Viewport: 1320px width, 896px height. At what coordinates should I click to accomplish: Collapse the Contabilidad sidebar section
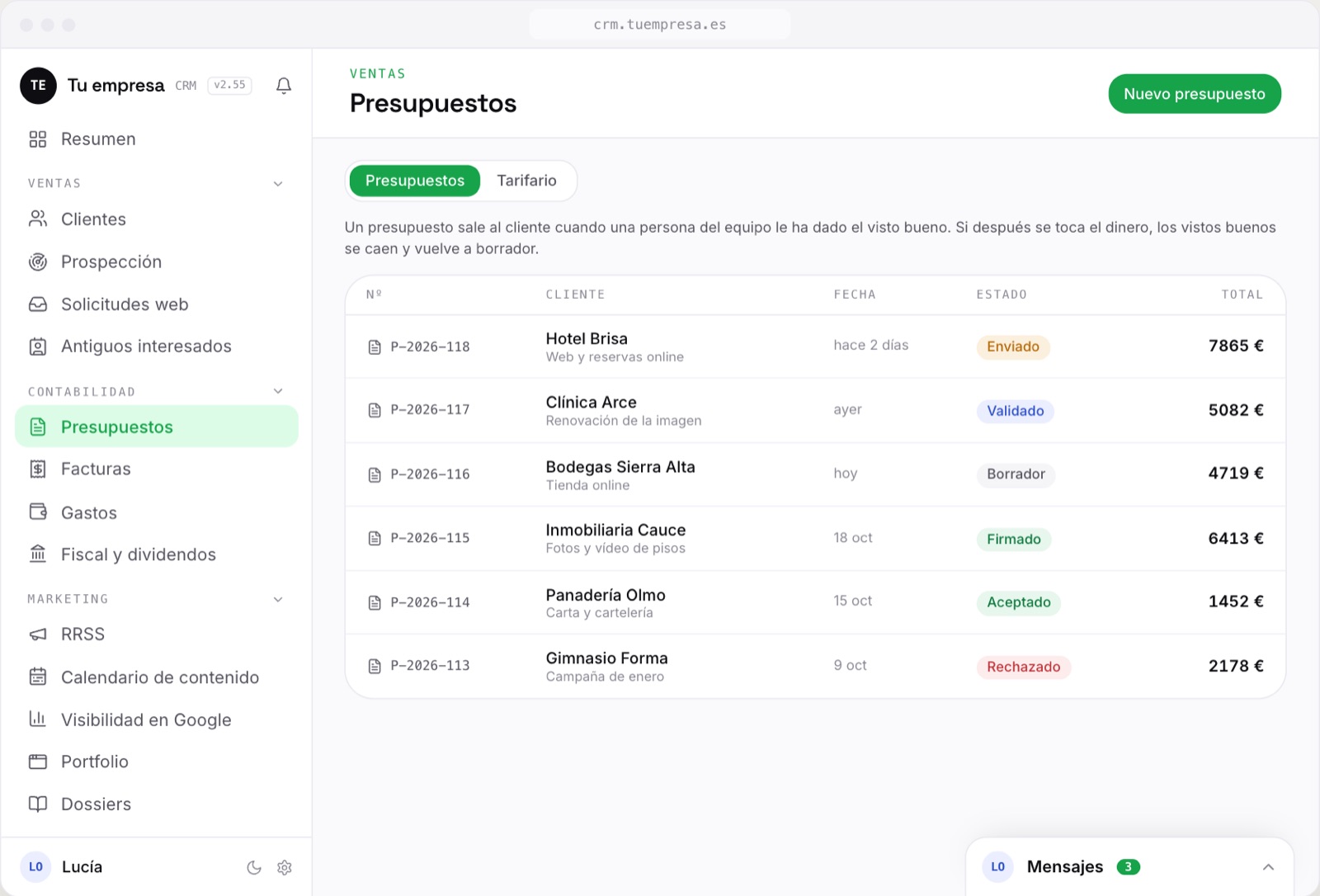pos(278,391)
